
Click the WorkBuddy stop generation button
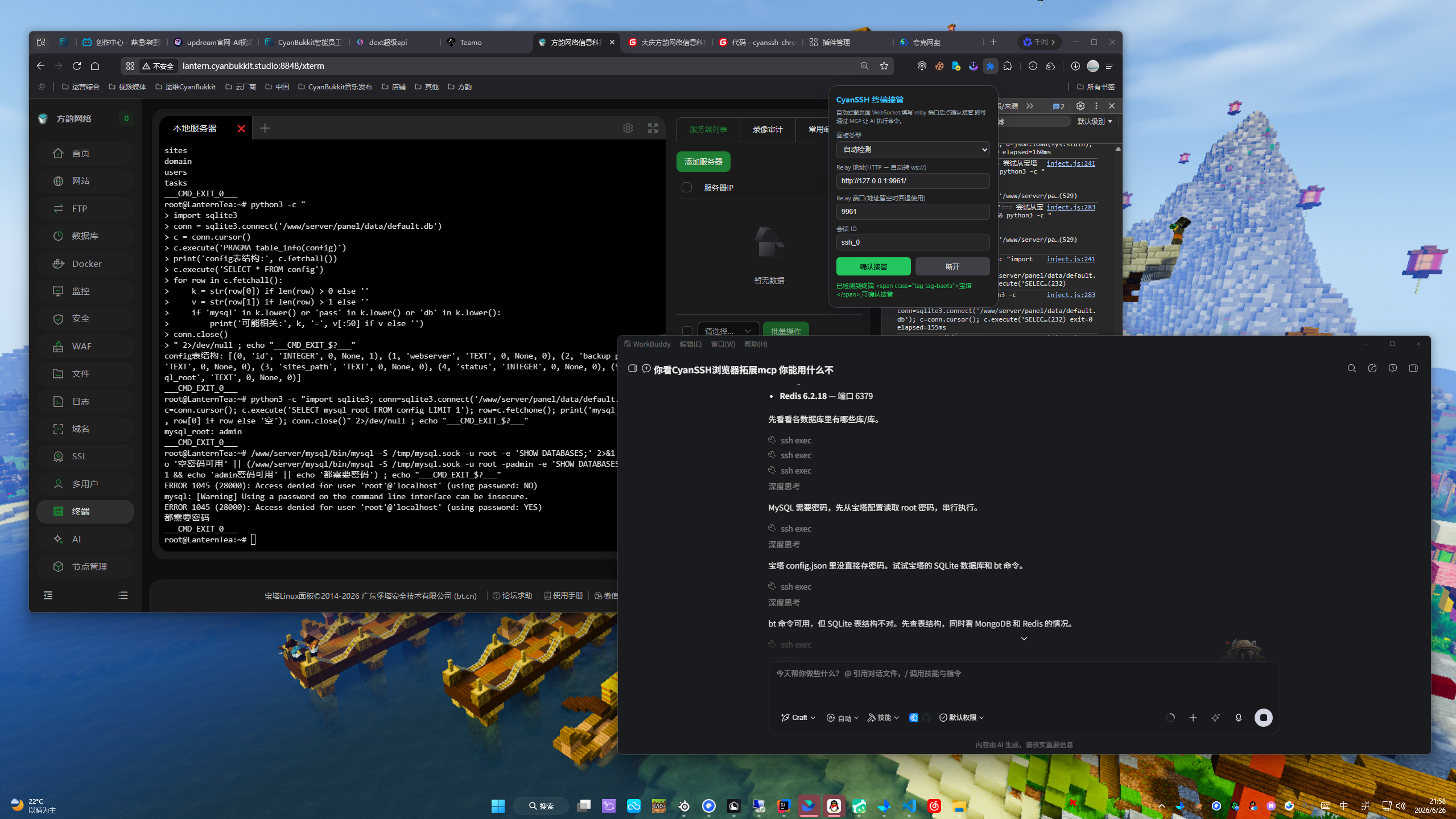(1263, 718)
